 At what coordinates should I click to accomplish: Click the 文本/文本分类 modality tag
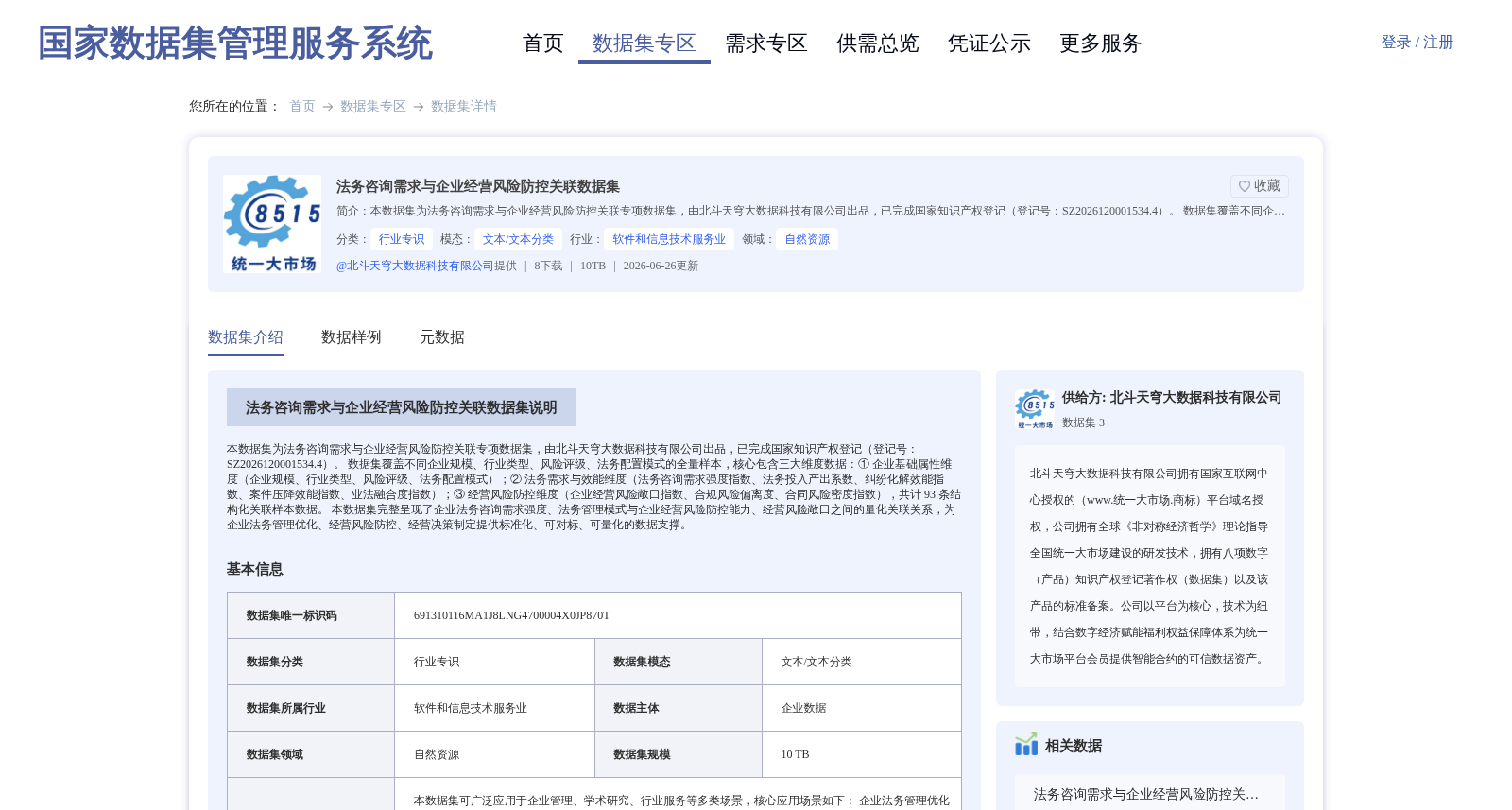[x=518, y=240]
